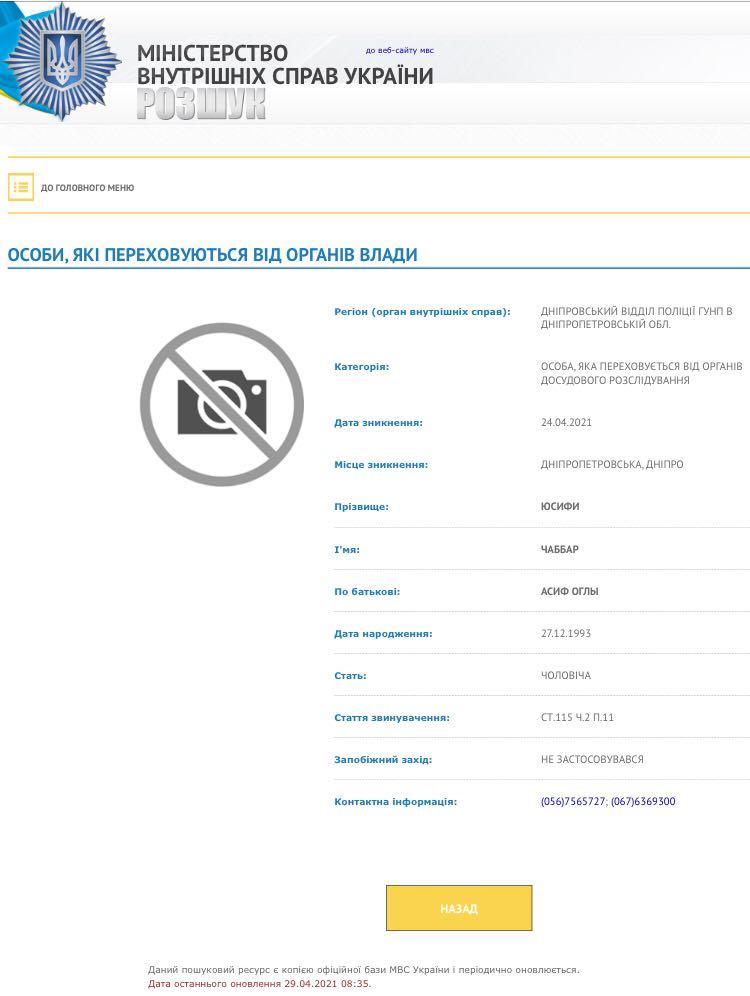The image size is (750, 996).
Task: Click the 'Стать' field label
Action: [x=350, y=676]
